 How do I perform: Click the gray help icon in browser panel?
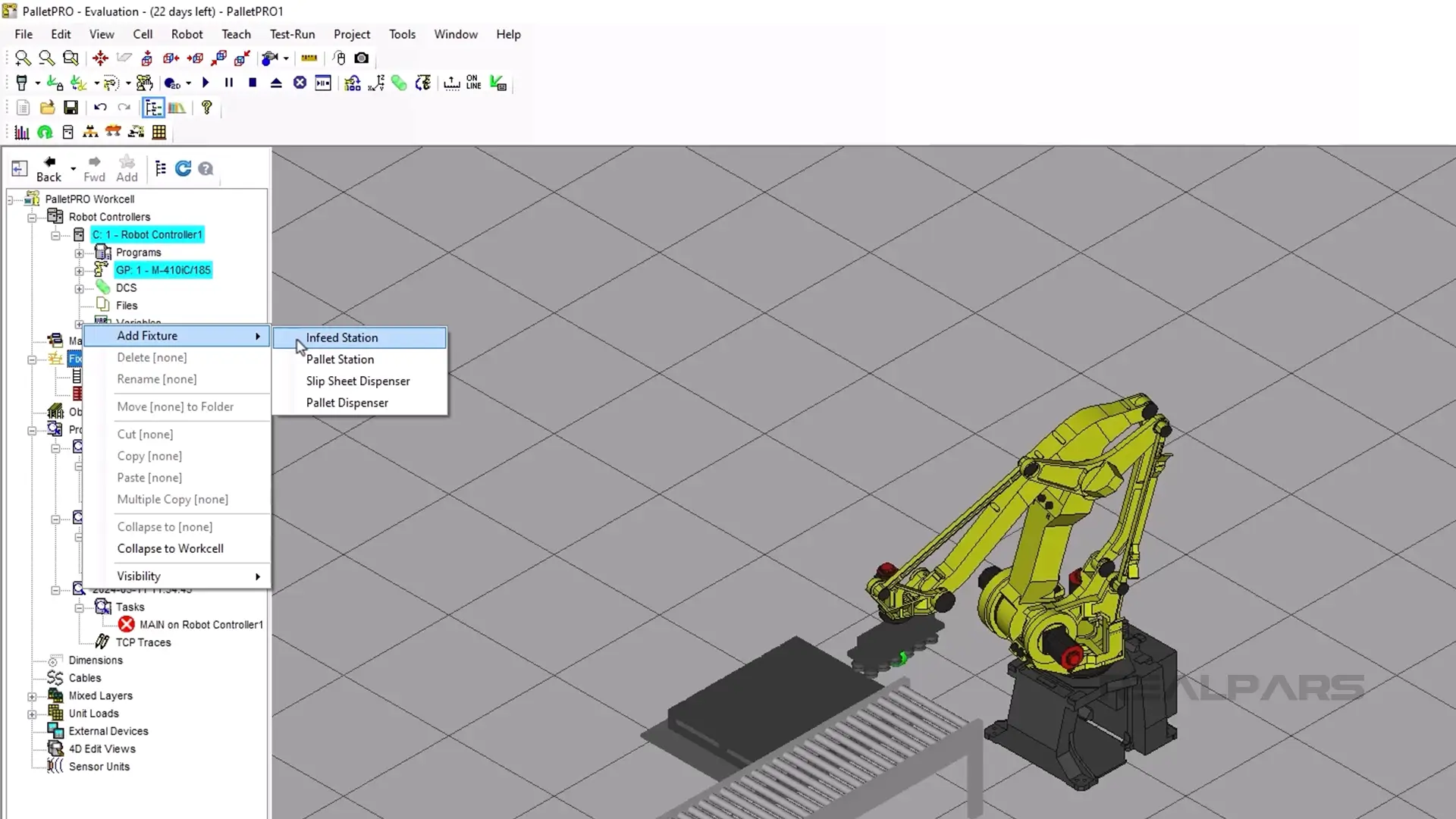(x=206, y=168)
